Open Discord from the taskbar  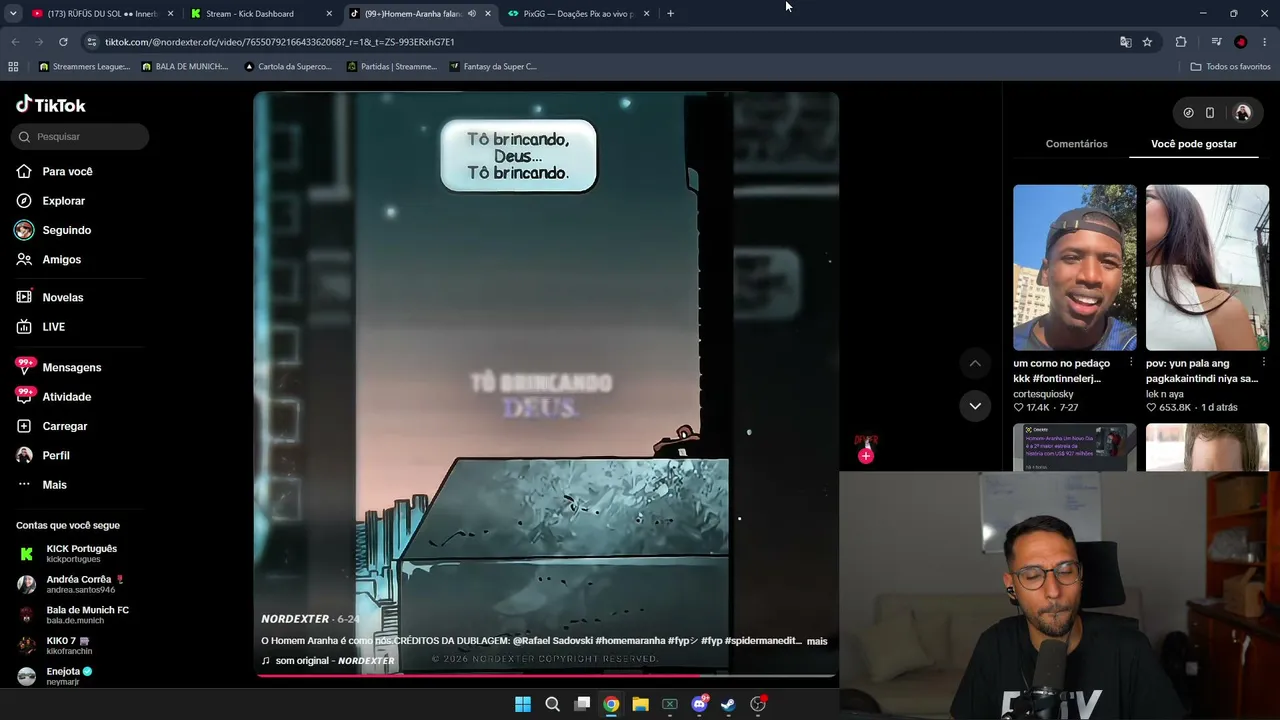(699, 704)
